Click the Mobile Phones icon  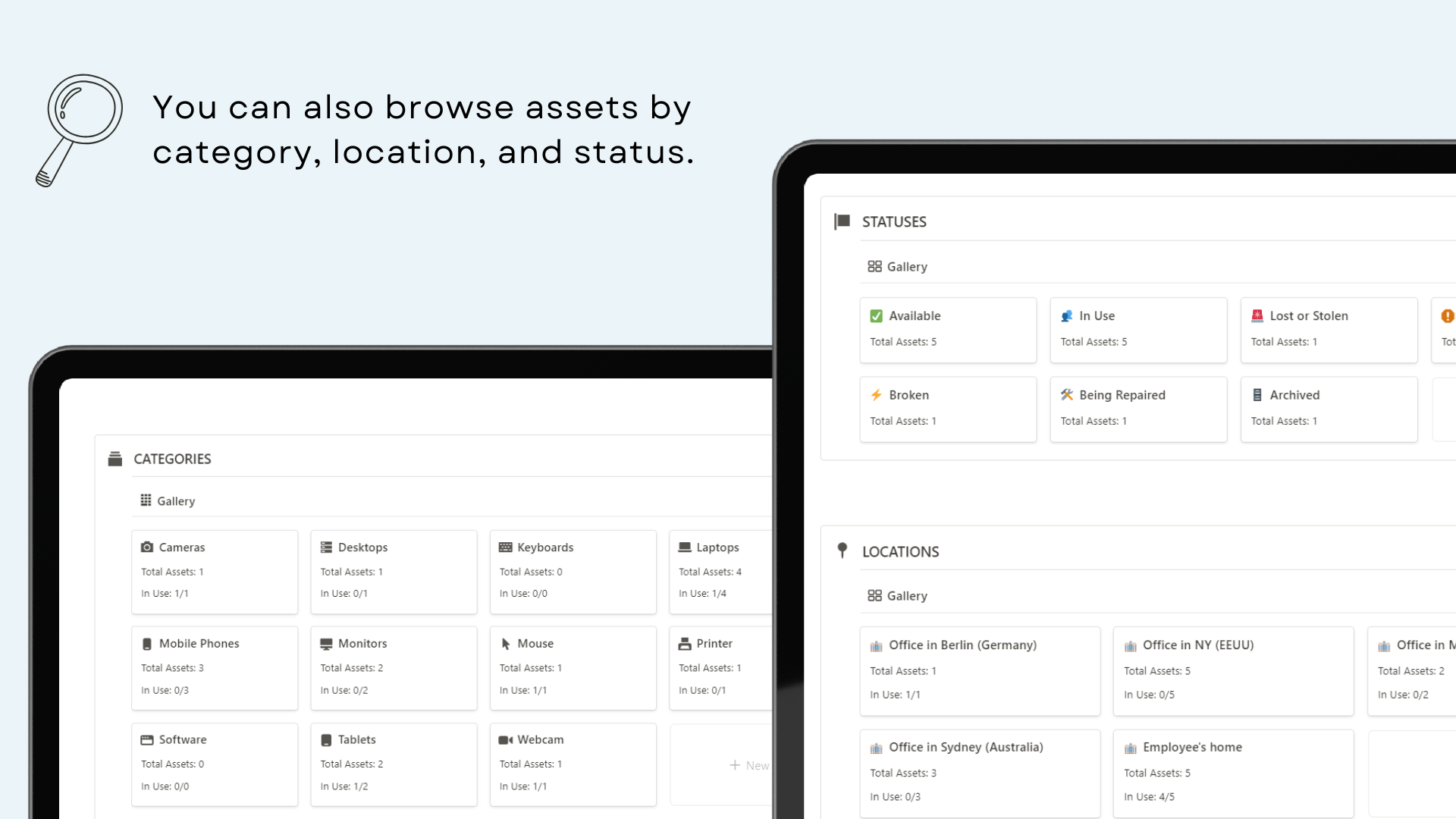(x=147, y=644)
